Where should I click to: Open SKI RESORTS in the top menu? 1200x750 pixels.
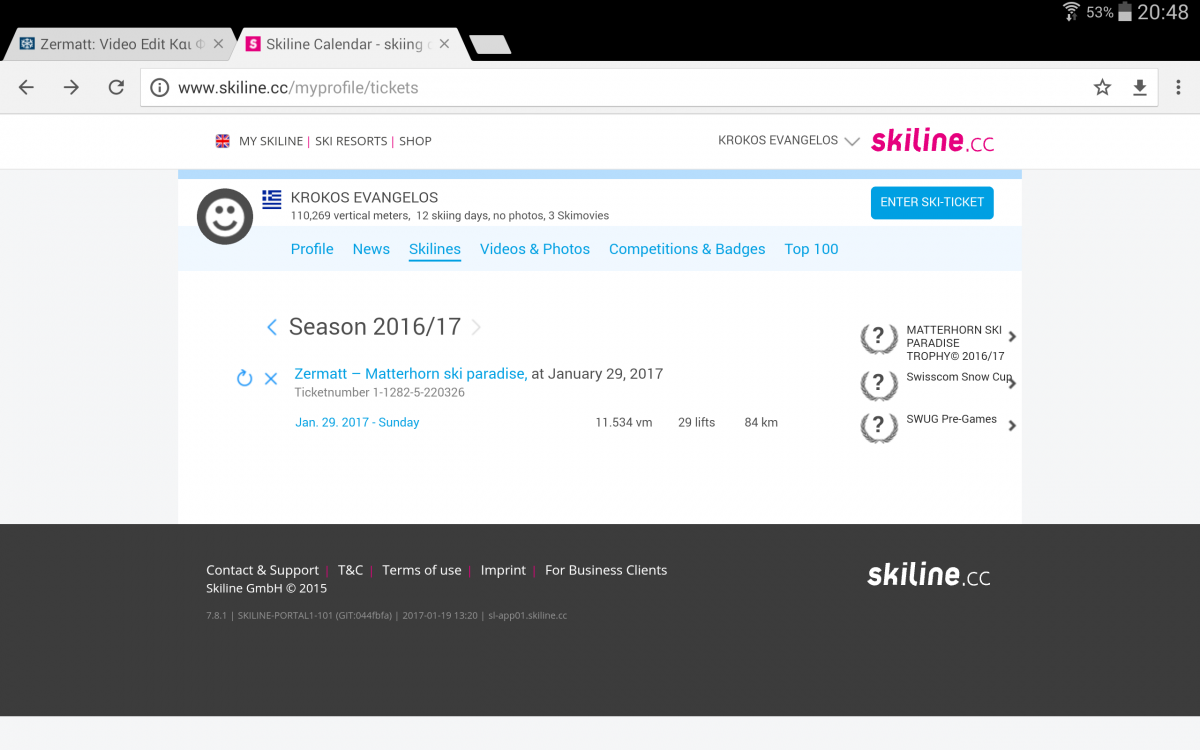pyautogui.click(x=351, y=141)
